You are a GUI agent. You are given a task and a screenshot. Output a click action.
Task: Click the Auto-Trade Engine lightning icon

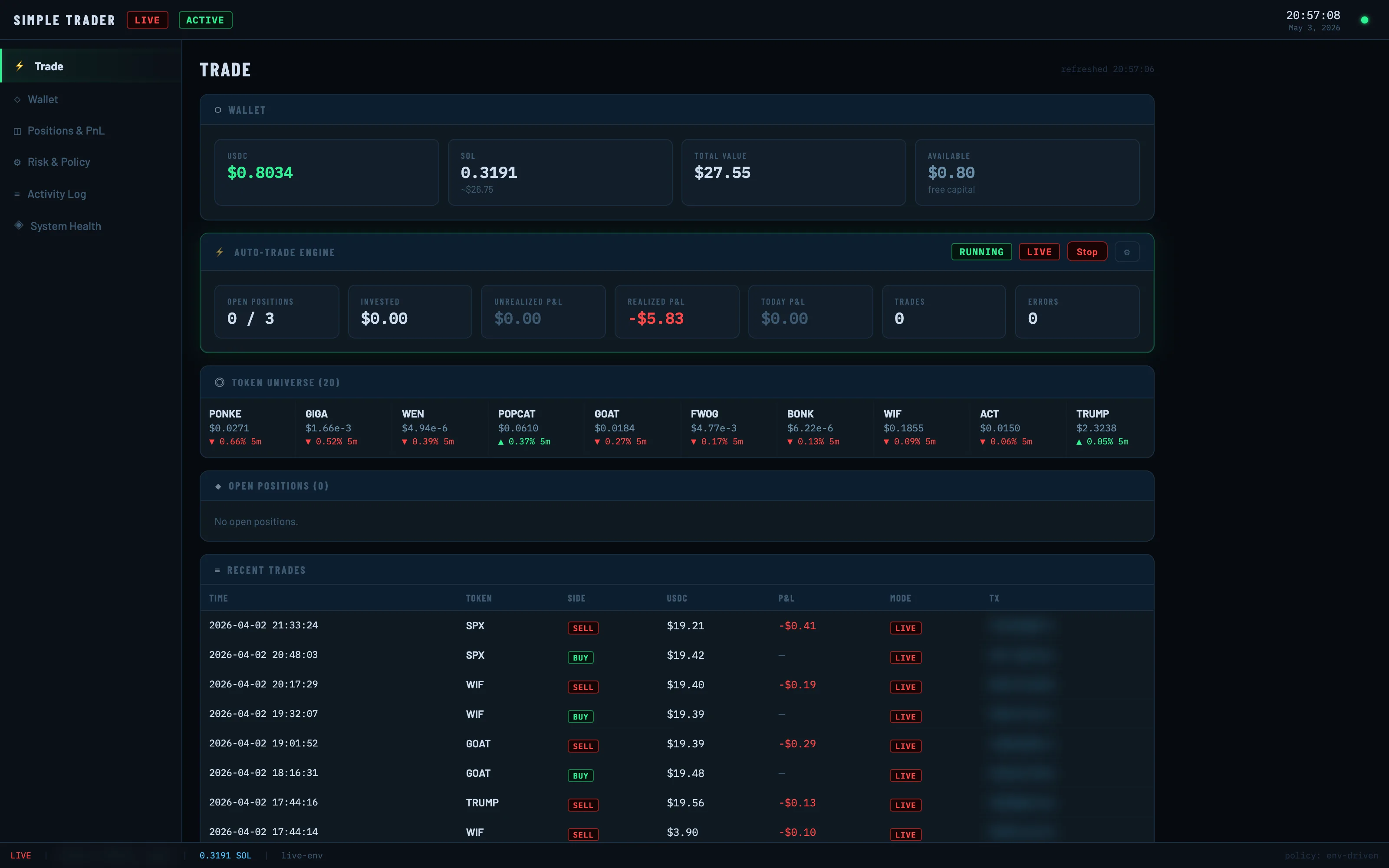[220, 252]
